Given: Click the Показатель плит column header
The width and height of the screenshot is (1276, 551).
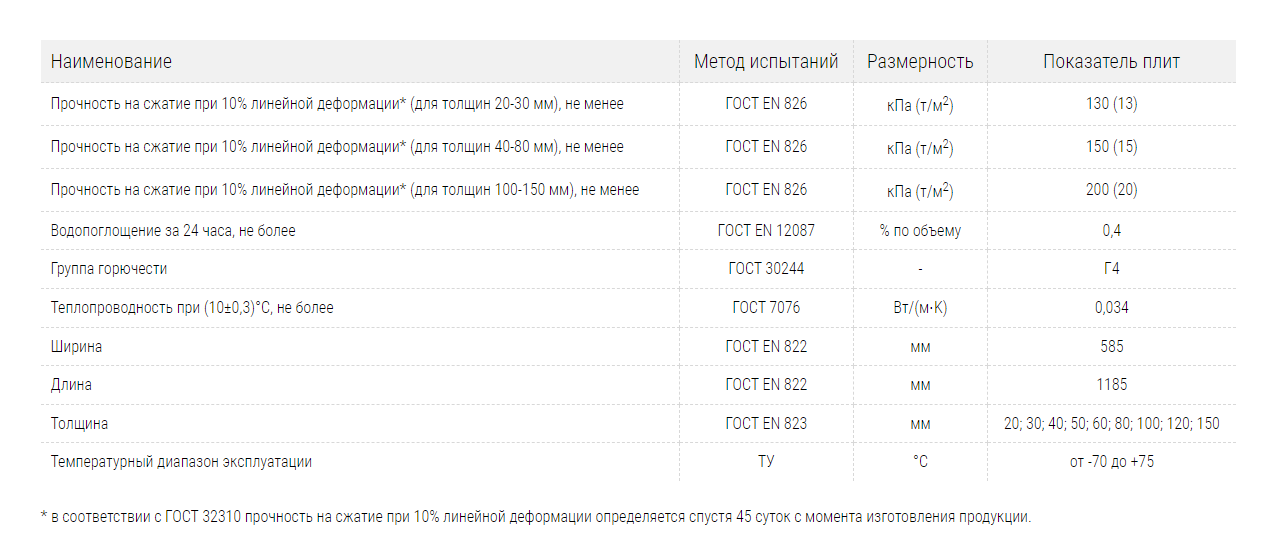Looking at the screenshot, I should [1112, 62].
